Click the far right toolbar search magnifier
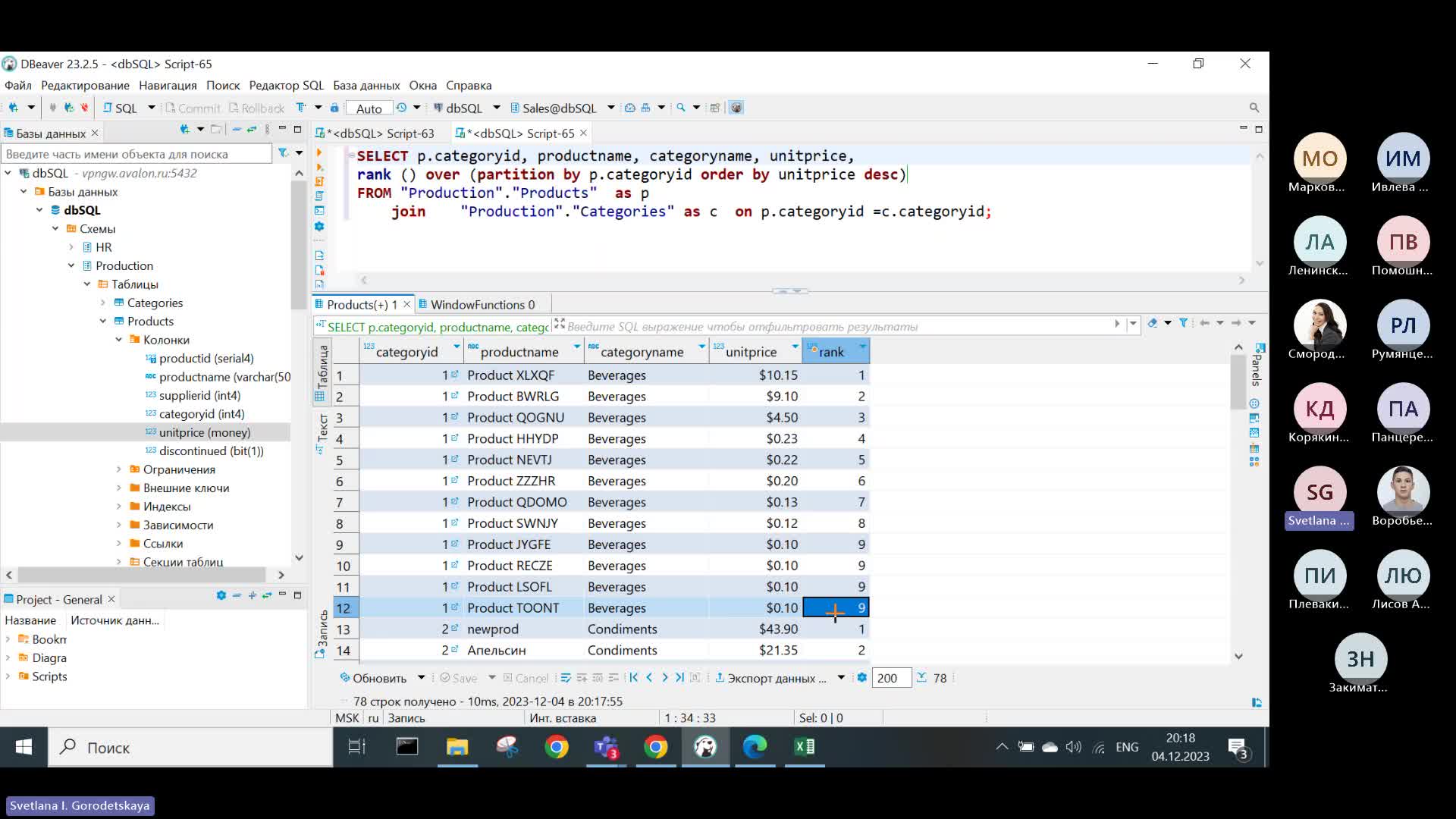The width and height of the screenshot is (1456, 819). click(x=1254, y=108)
